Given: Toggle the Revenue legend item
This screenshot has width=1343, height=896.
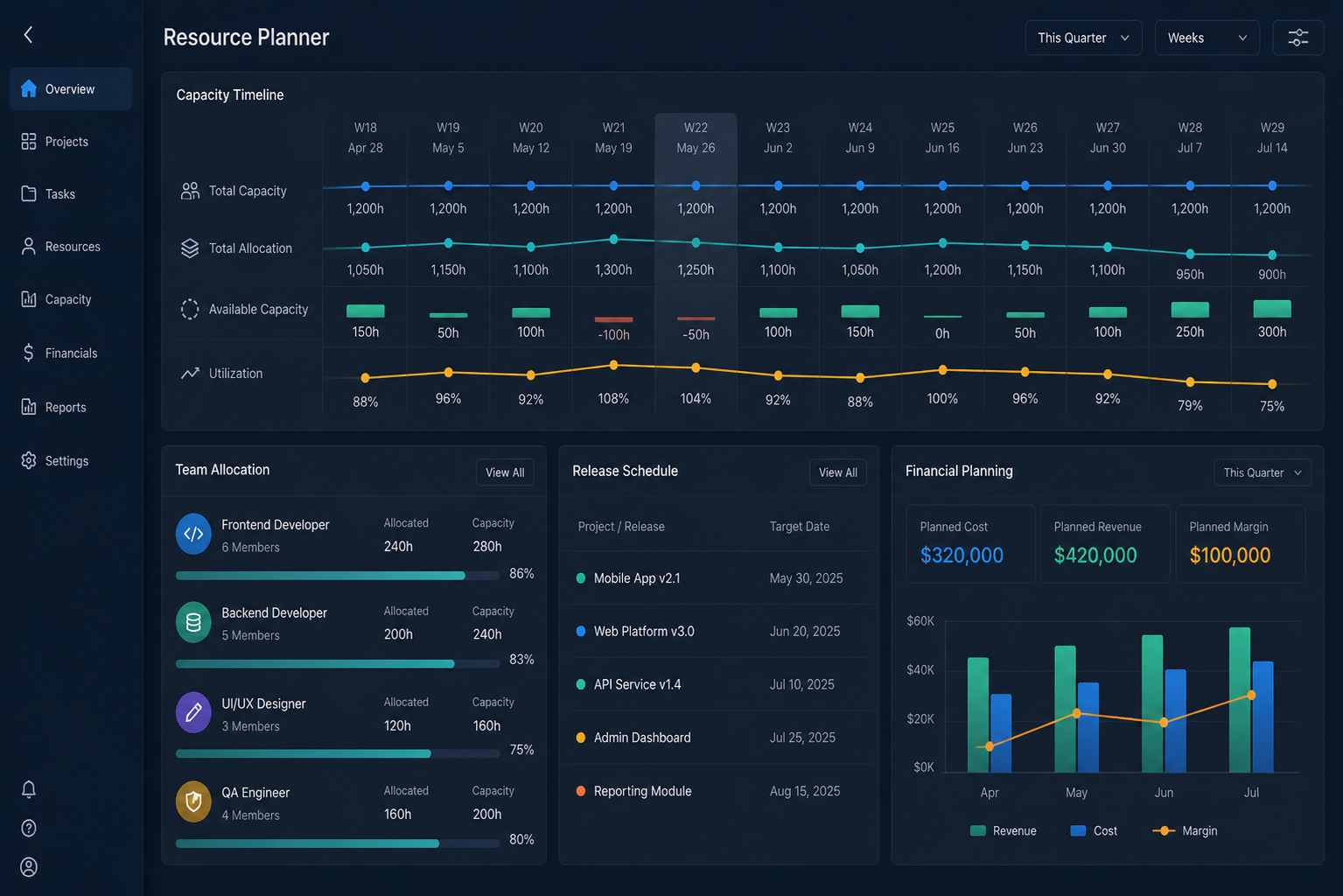Looking at the screenshot, I should 1004,830.
